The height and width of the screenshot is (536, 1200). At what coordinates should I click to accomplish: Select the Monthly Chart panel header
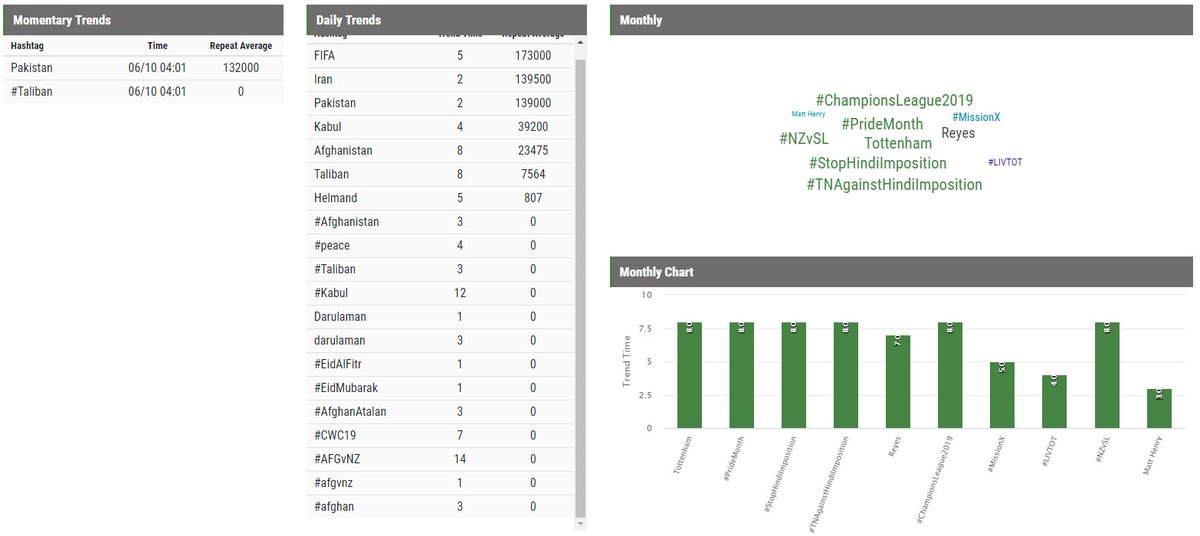(x=902, y=272)
